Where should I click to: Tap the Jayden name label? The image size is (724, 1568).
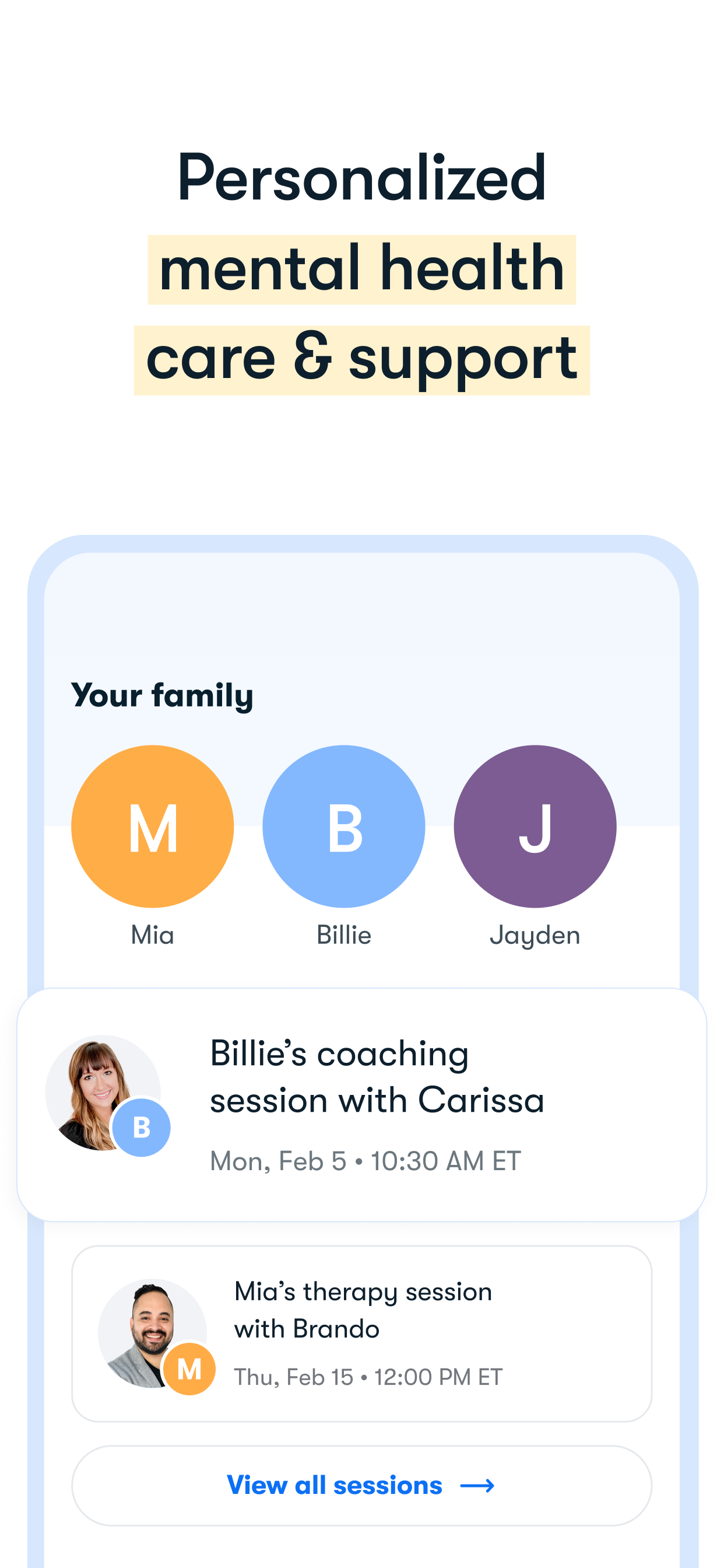[535, 936]
